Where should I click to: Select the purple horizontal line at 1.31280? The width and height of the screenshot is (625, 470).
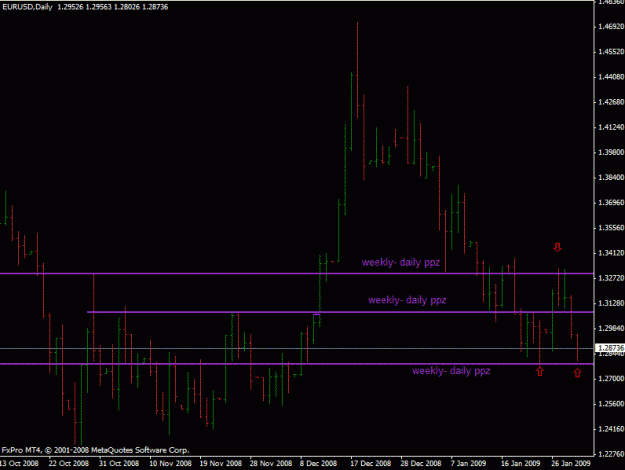340,312
